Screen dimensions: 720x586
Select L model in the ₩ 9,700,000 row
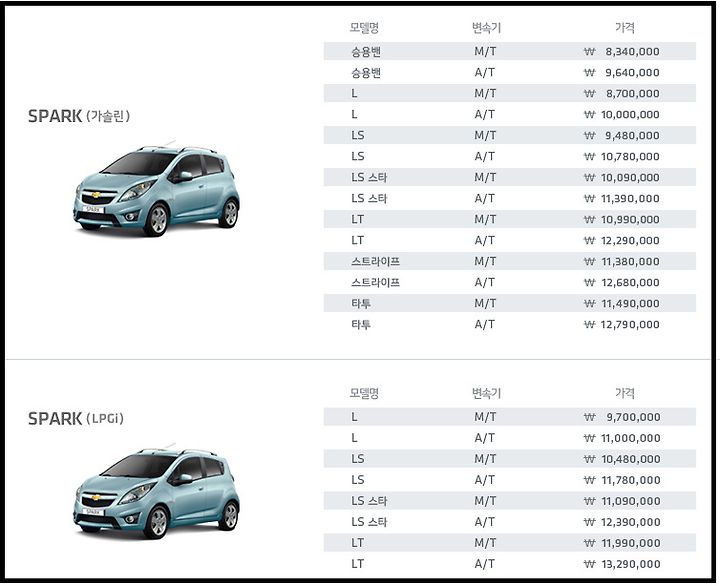click(354, 417)
